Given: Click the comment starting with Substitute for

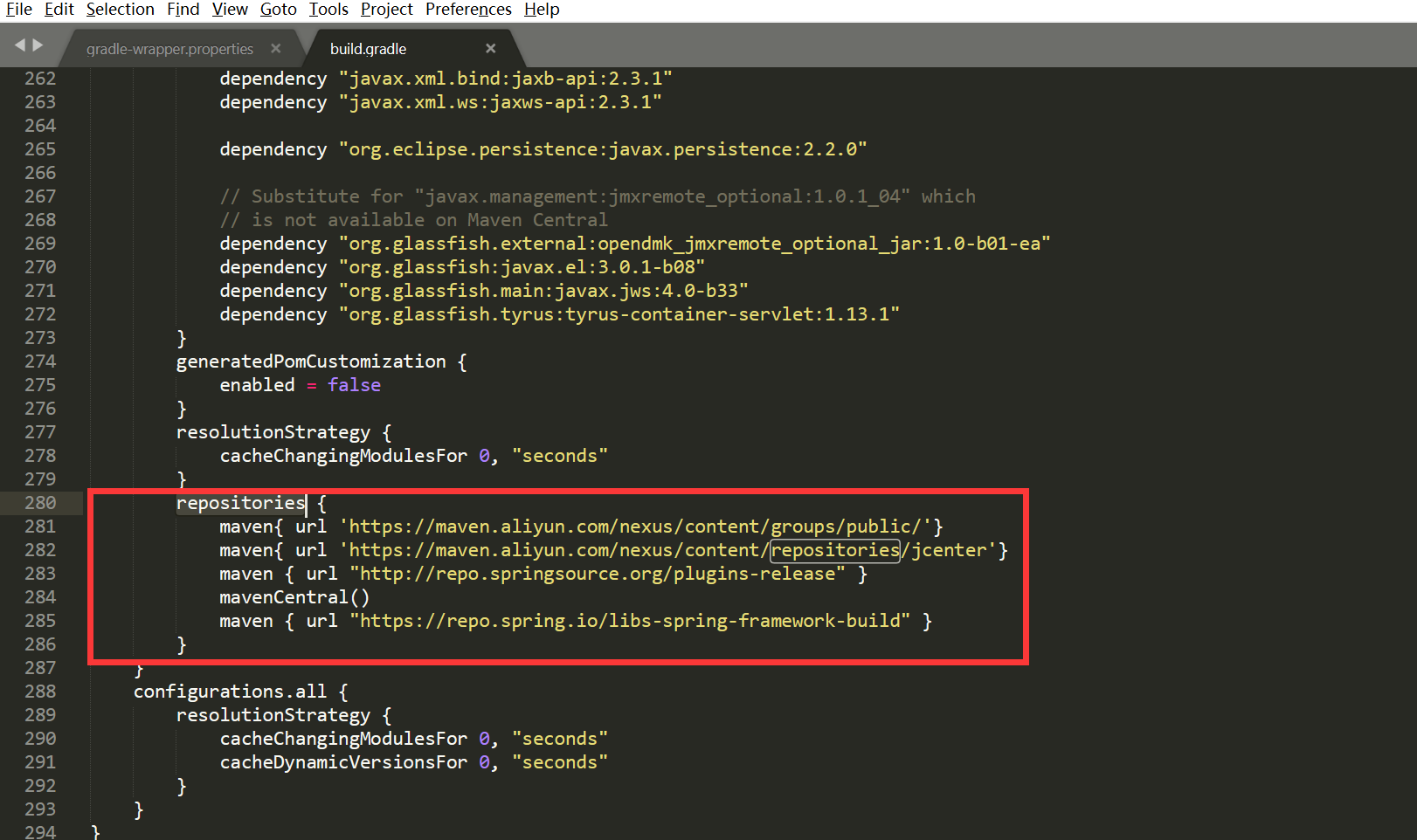Looking at the screenshot, I should [x=598, y=196].
